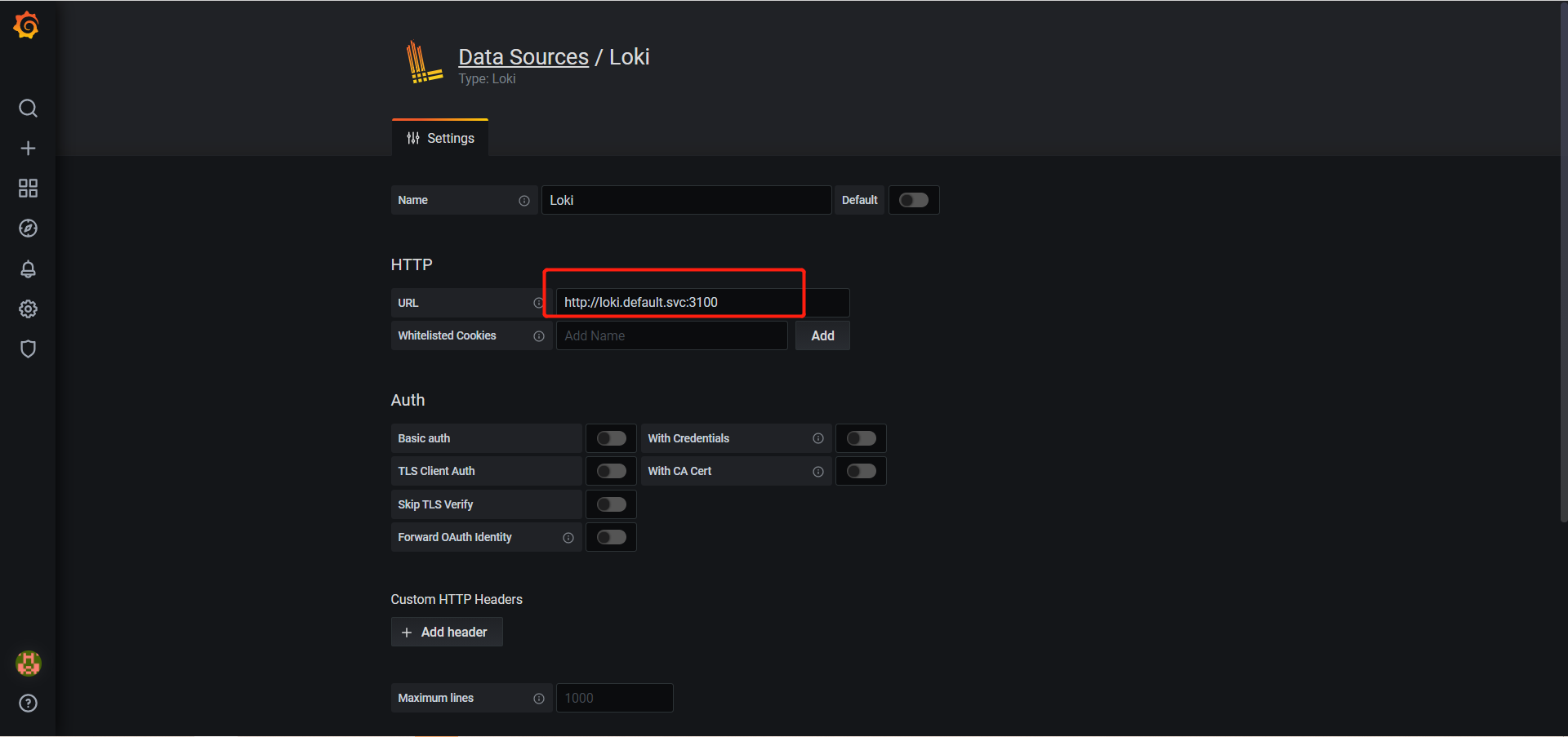The image size is (1568, 737).
Task: Open the Dashboards grid icon
Action: tap(28, 189)
